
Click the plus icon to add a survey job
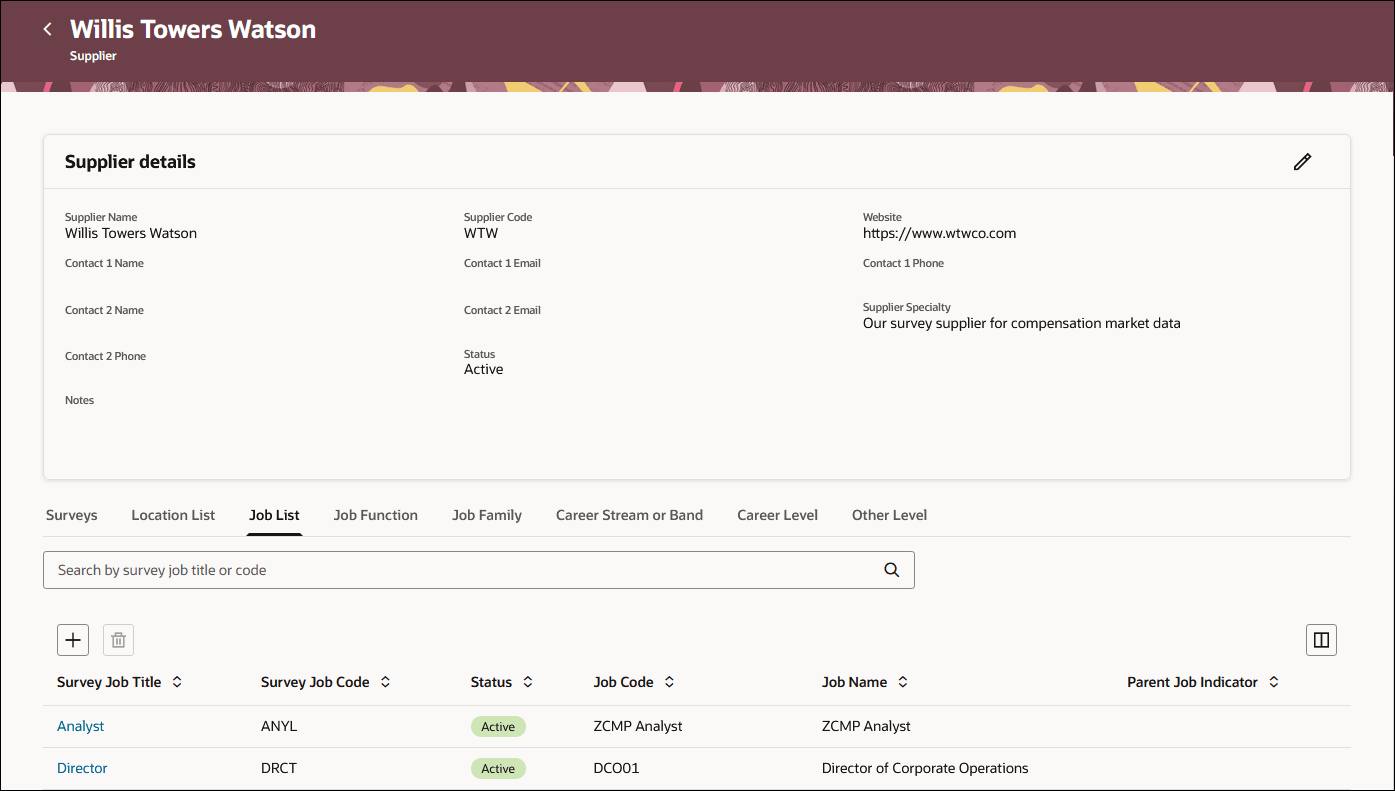tap(72, 639)
